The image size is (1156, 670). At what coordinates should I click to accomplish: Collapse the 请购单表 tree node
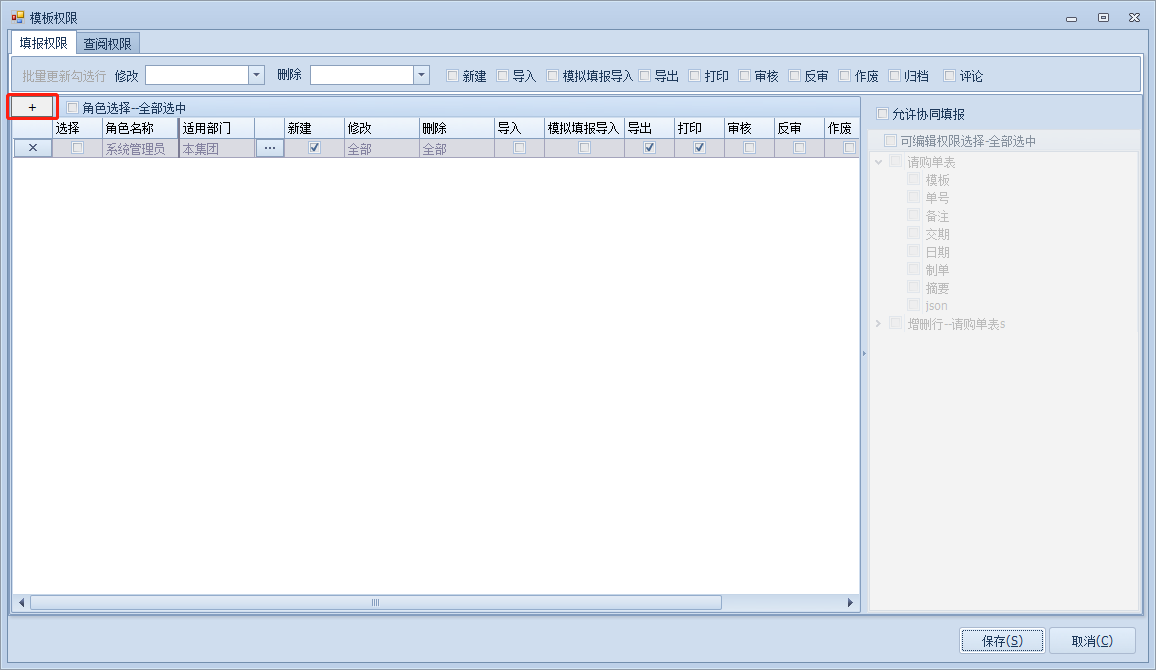tap(878, 162)
